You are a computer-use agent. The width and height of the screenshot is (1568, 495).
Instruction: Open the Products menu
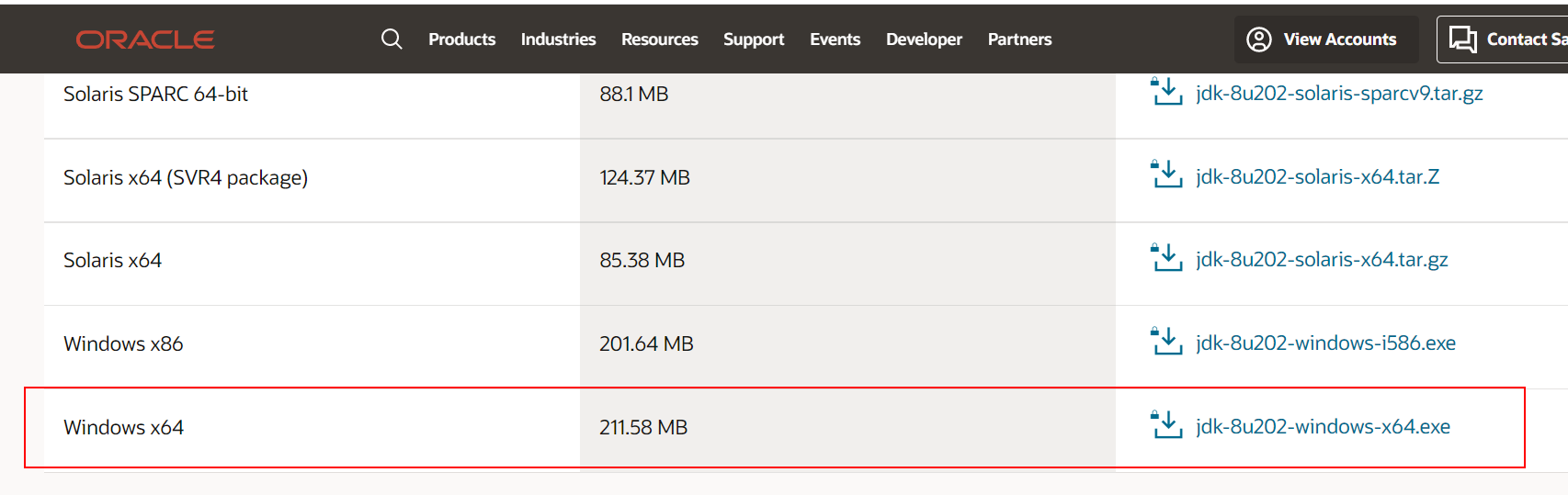point(461,39)
